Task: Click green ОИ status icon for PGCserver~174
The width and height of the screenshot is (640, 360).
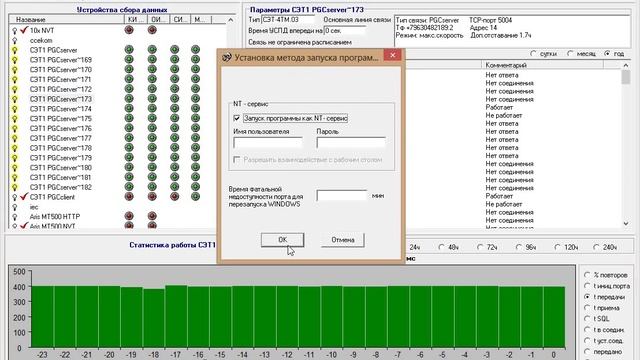Action: [152, 108]
